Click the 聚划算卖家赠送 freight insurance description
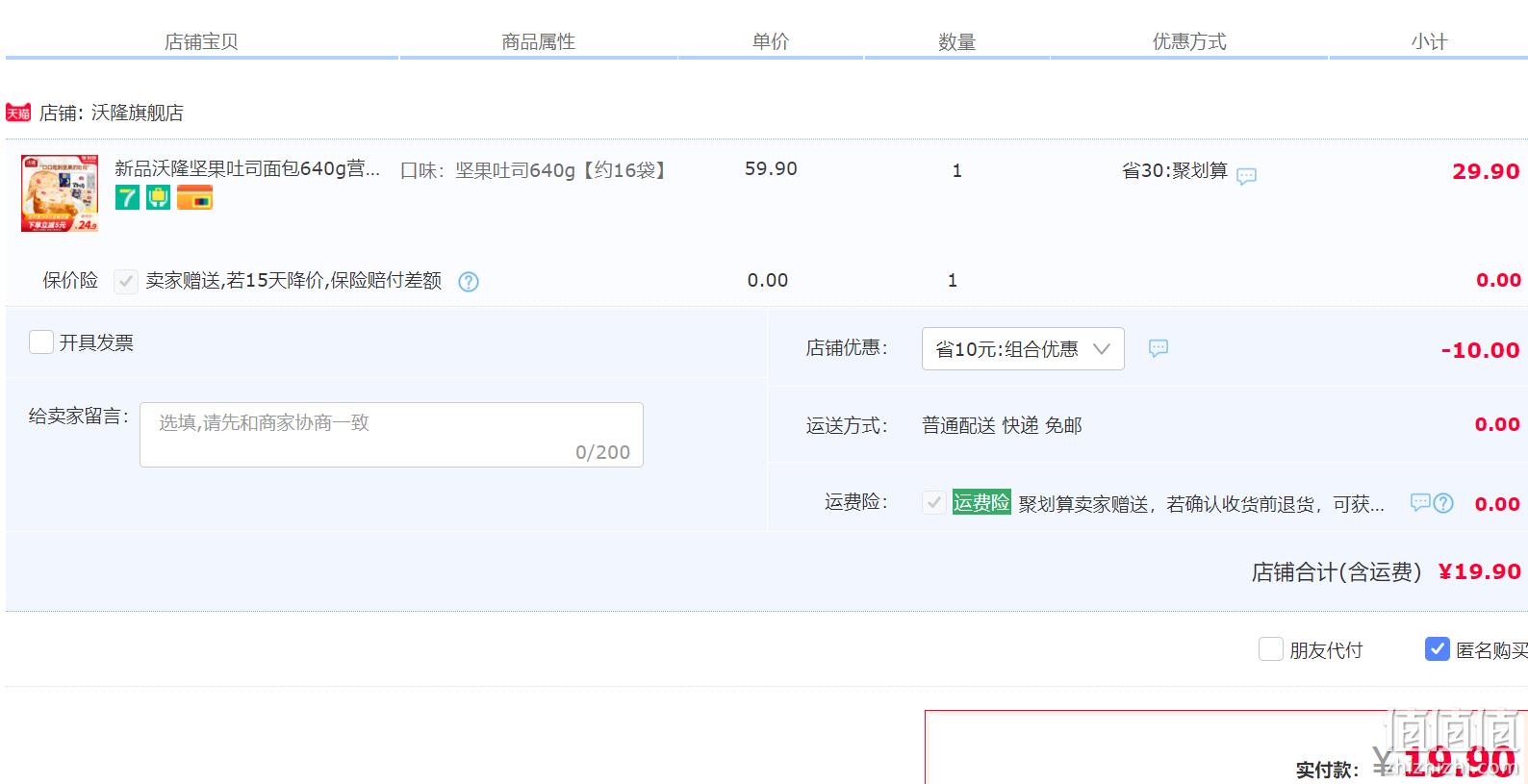 1201,503
